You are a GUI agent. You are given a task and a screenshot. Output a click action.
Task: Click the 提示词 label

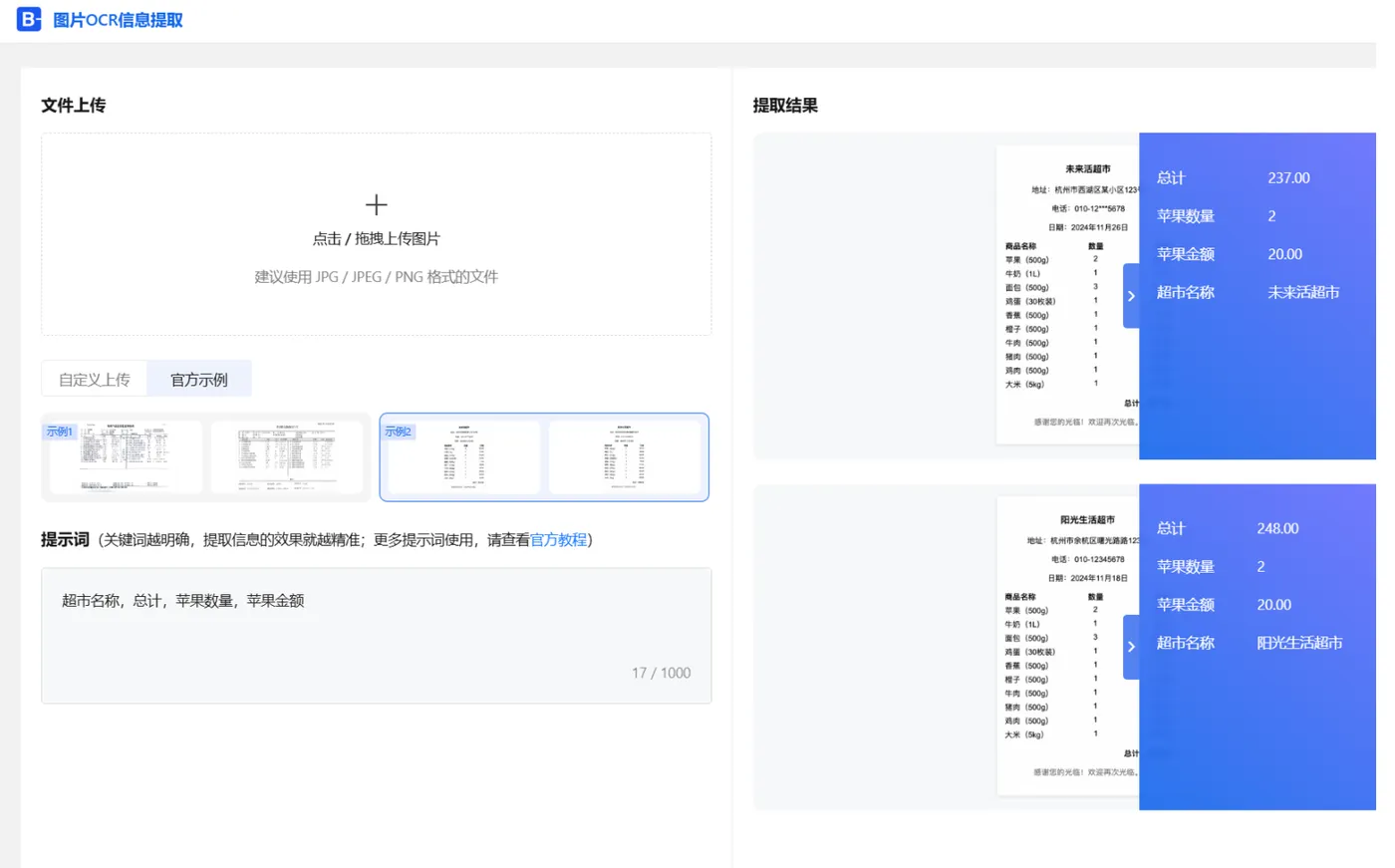click(65, 540)
